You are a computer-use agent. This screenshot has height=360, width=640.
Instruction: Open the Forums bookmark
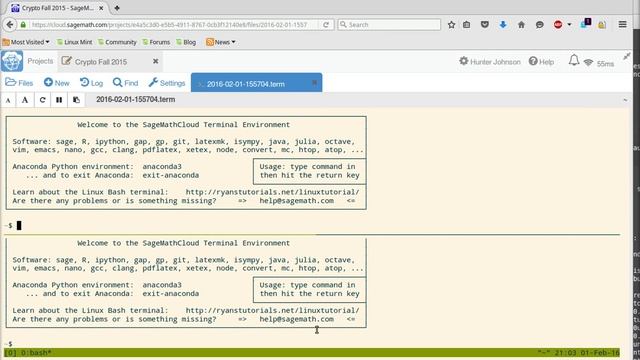(156, 42)
